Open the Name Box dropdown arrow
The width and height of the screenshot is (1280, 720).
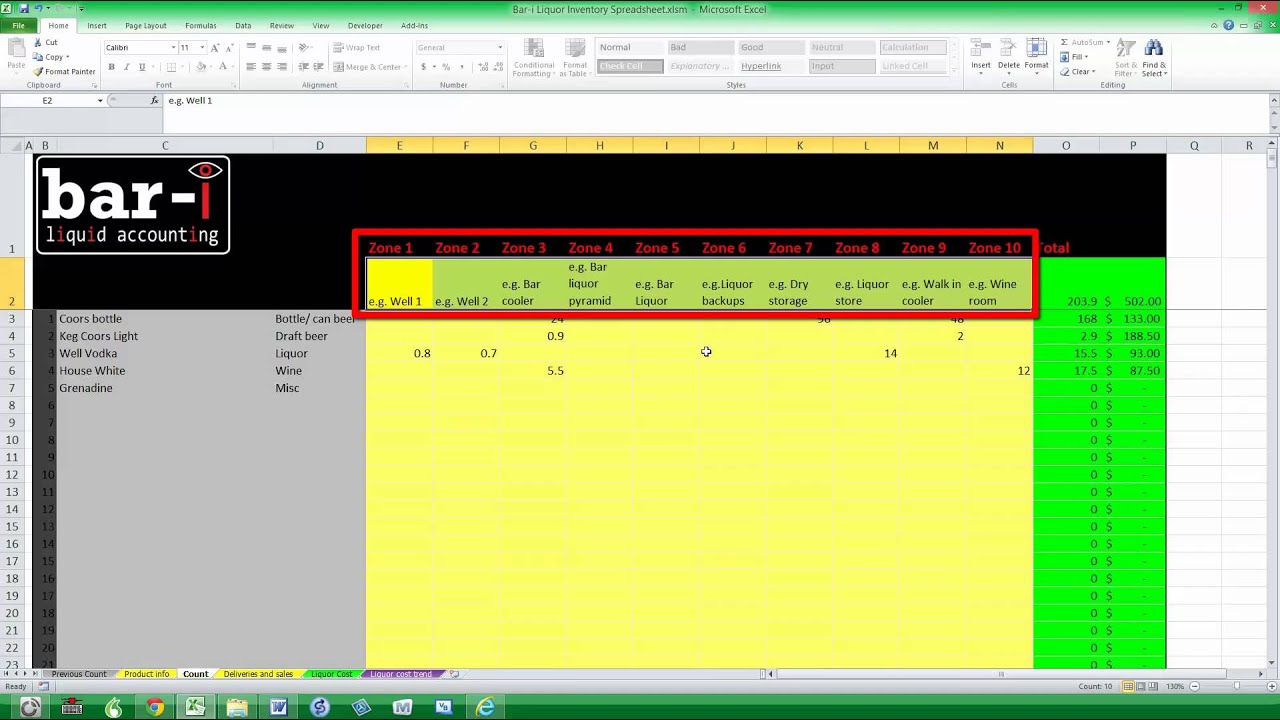click(99, 101)
